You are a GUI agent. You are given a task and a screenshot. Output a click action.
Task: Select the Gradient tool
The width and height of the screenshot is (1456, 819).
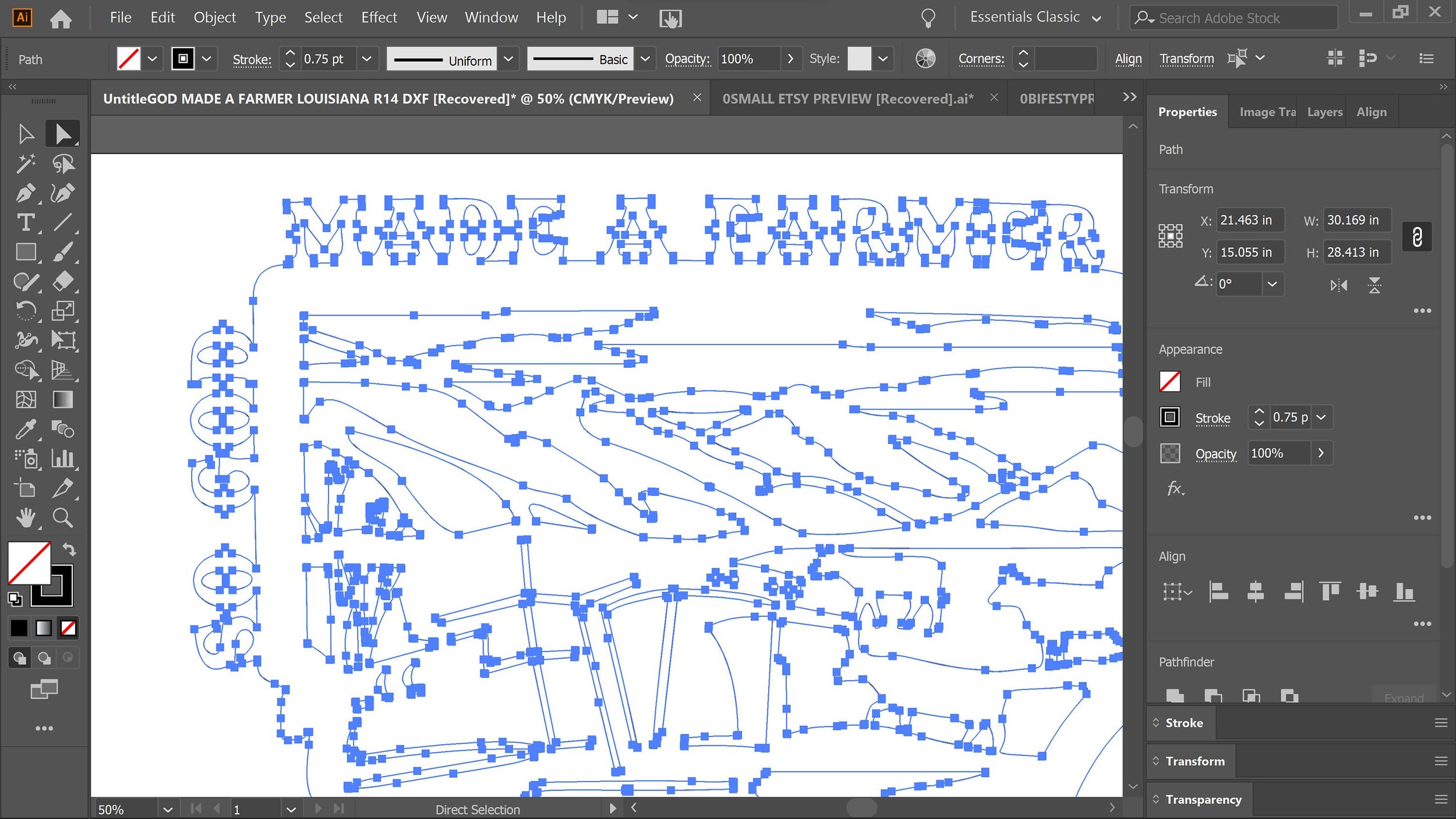[x=63, y=400]
